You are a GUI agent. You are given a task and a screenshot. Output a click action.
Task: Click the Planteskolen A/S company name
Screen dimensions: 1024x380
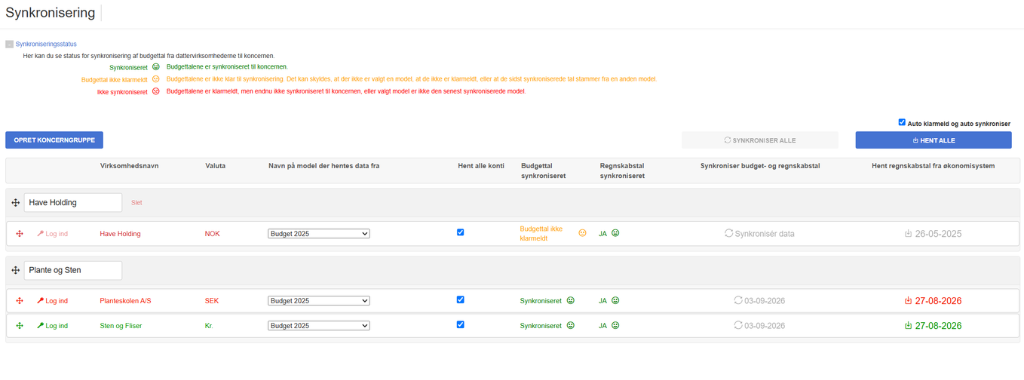[x=125, y=301]
